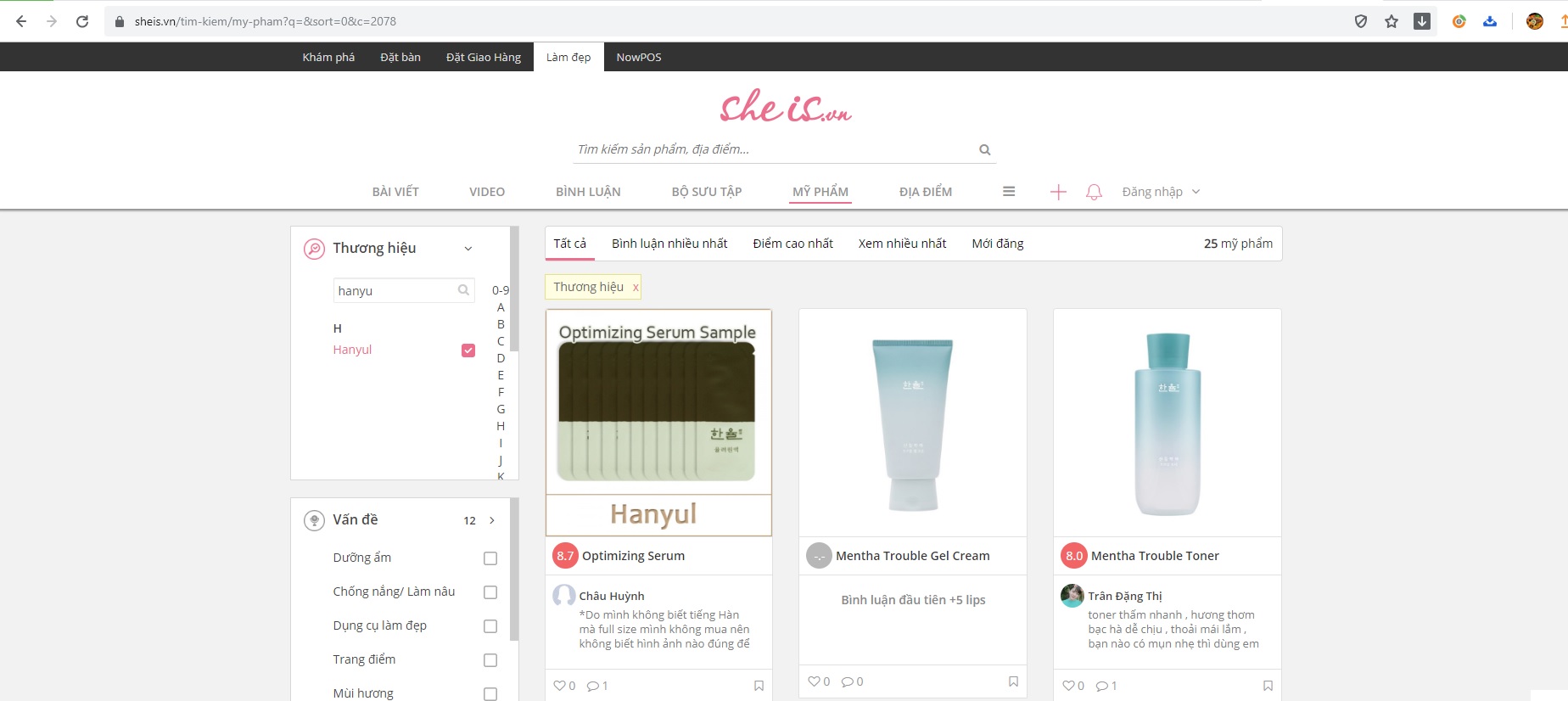This screenshot has width=1568, height=701.
Task: Open the hamburger menu in navigation
Action: click(1009, 192)
